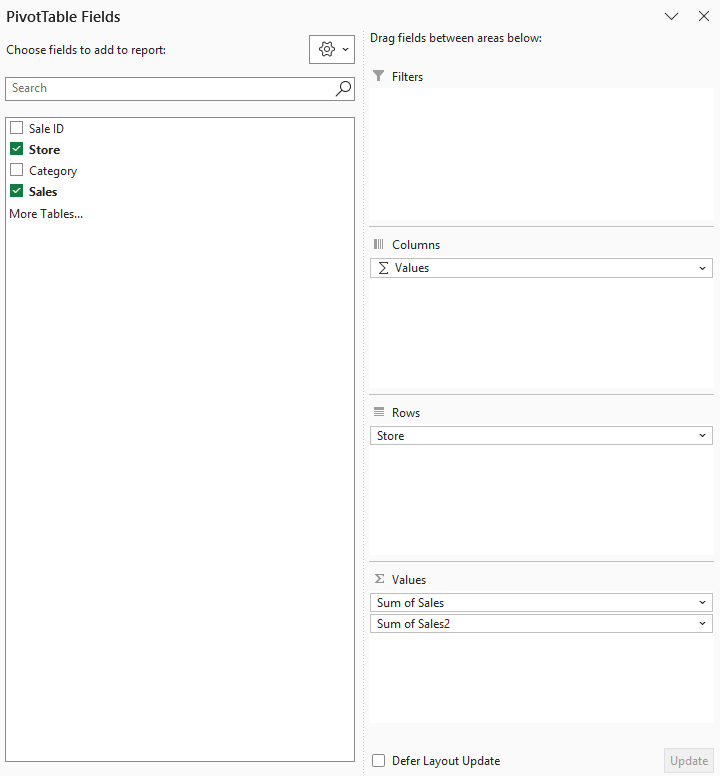Uncheck the Store field checkbox
The image size is (720, 776).
pyautogui.click(x=16, y=148)
